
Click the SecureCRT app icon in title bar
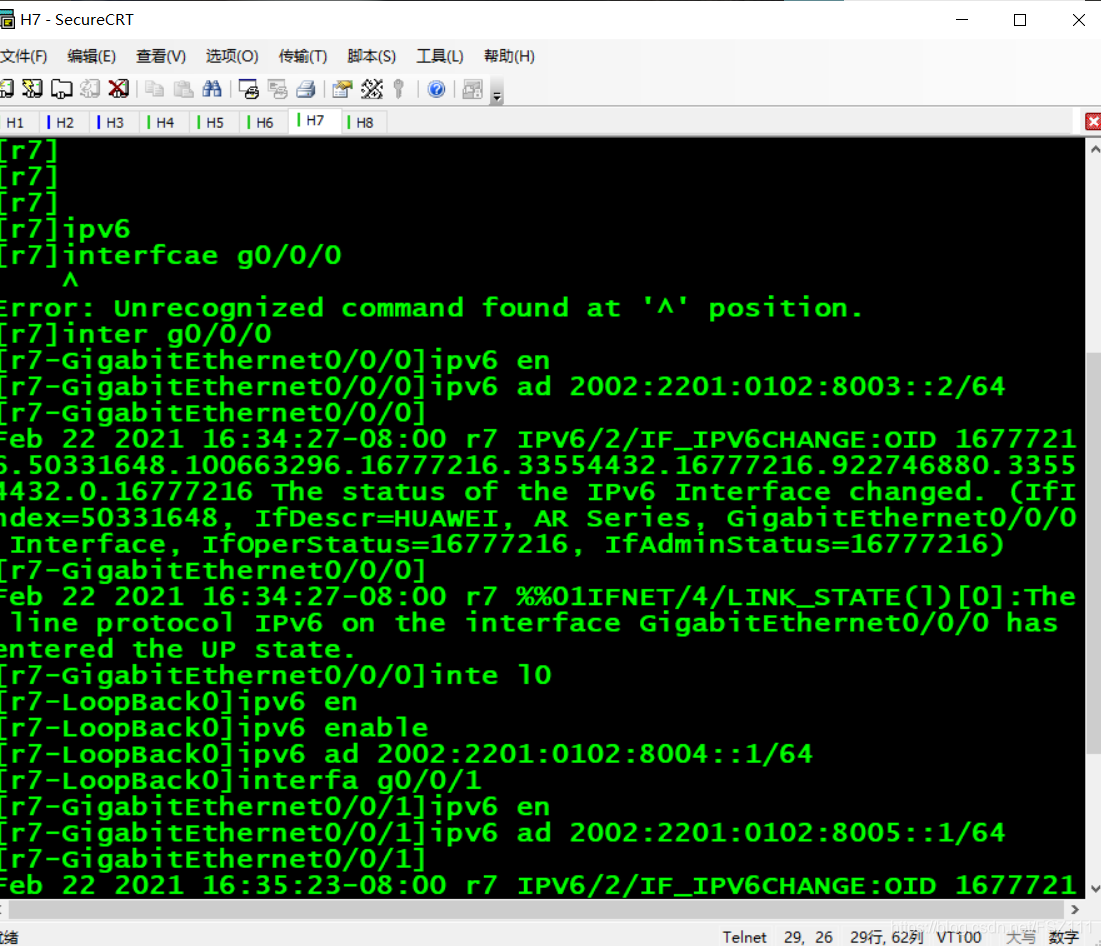coord(7,20)
